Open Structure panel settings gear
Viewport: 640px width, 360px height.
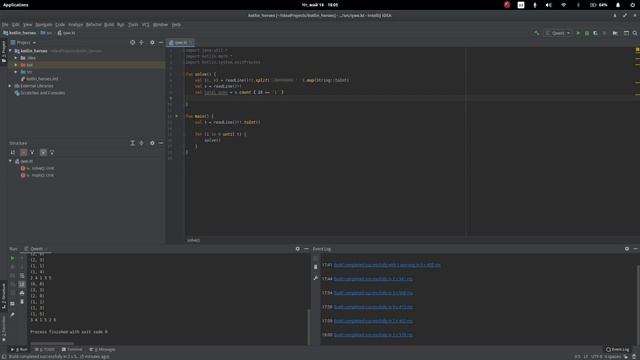(x=152, y=143)
